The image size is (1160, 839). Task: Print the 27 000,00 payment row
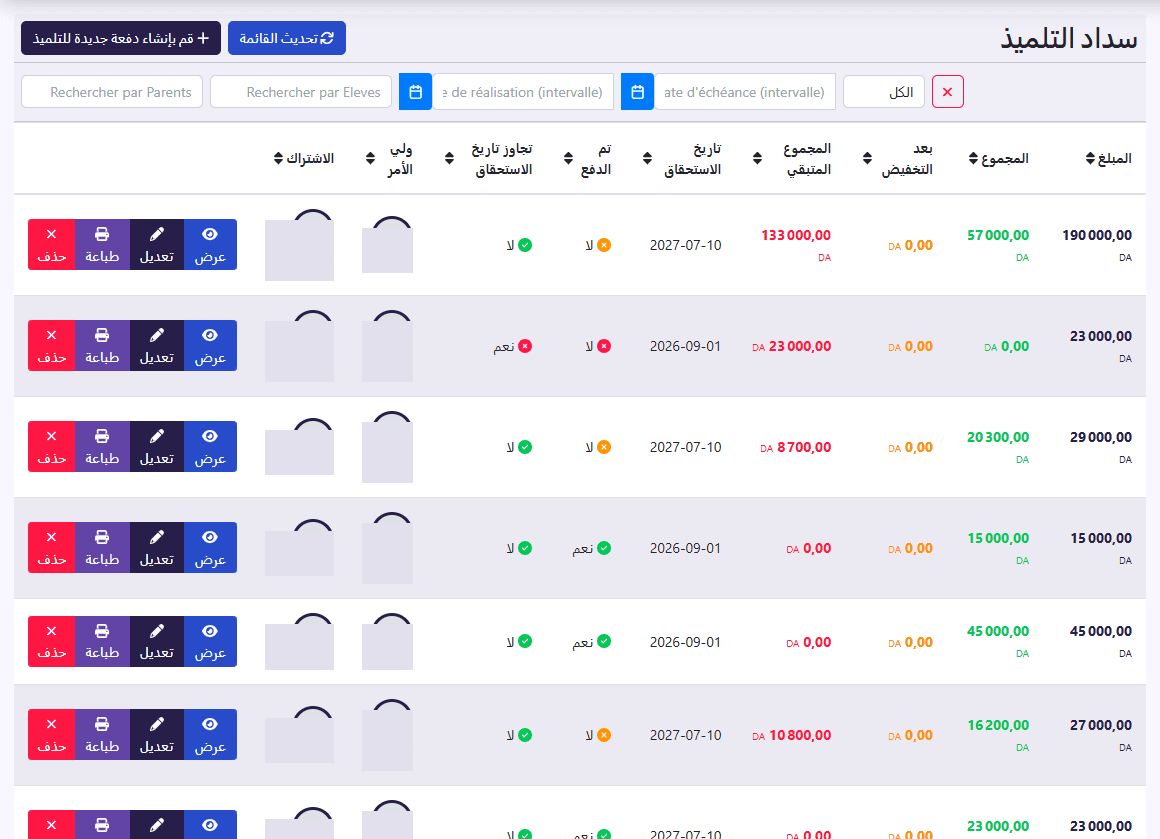coord(102,735)
